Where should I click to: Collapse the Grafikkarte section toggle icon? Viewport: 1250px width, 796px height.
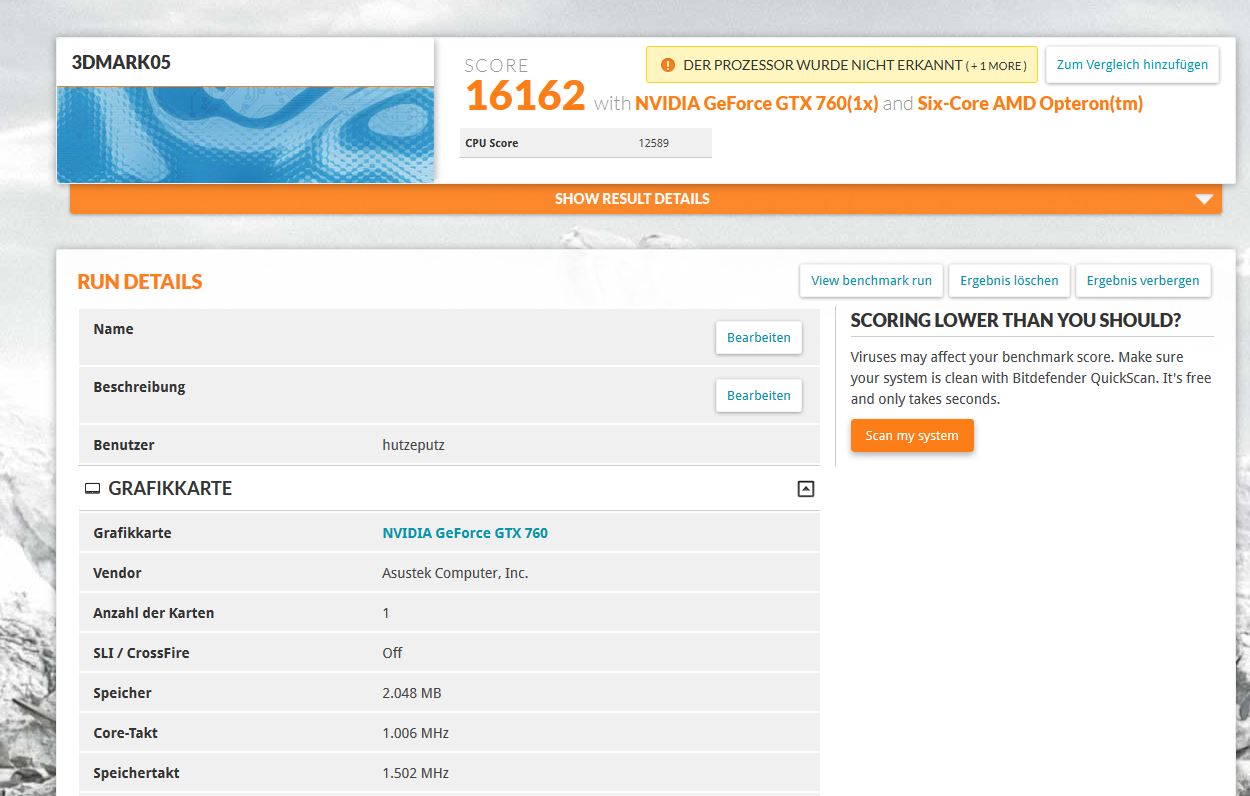pyautogui.click(x=806, y=489)
